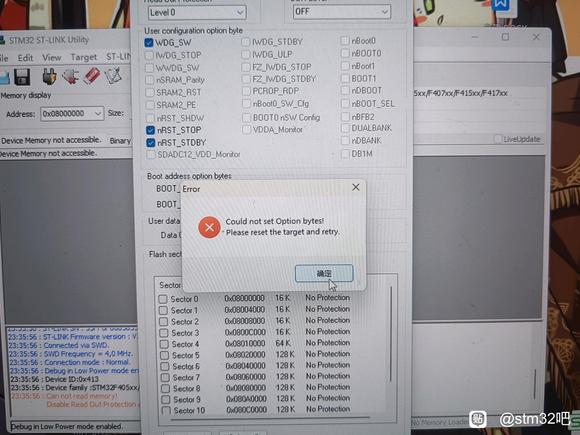Check the Sector 0 protection box

tap(163, 299)
